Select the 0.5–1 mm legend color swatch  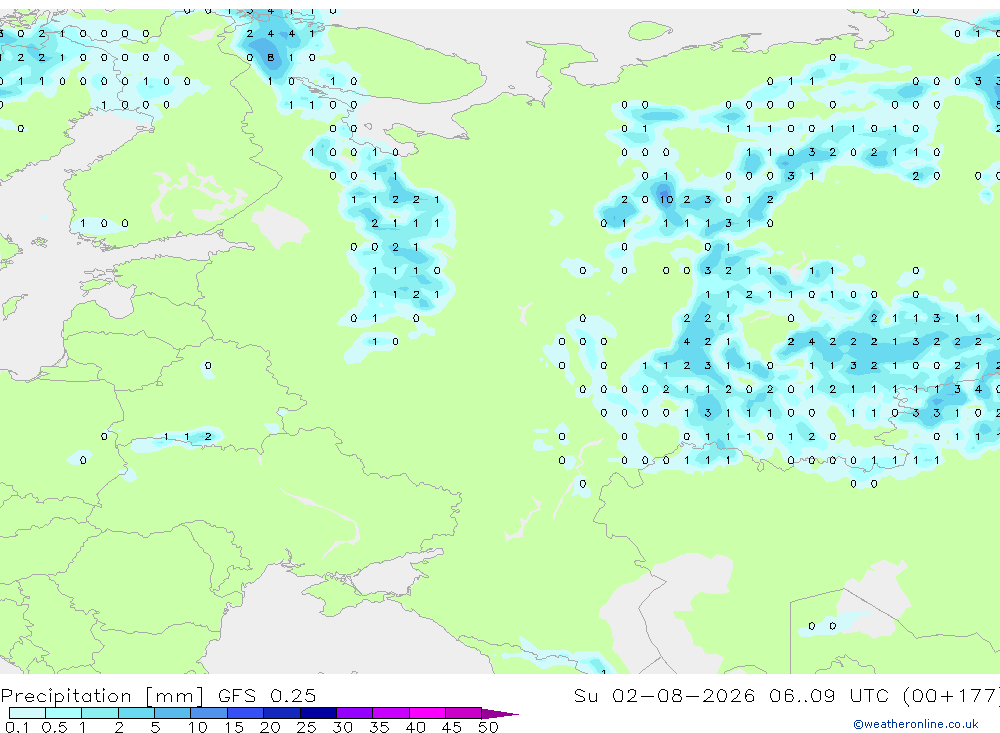pos(64,713)
